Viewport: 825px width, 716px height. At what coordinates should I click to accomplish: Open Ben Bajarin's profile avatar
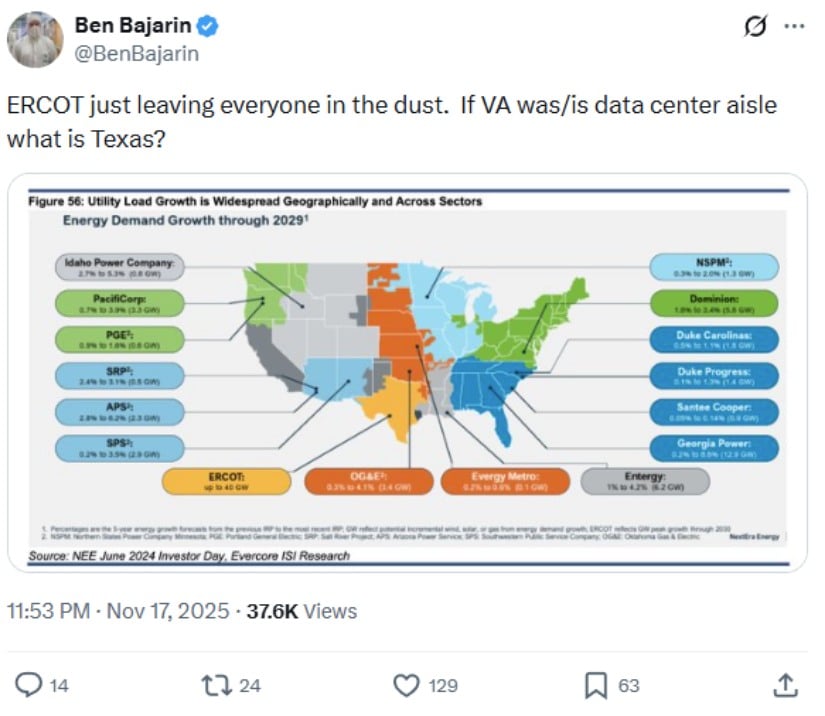(x=34, y=35)
